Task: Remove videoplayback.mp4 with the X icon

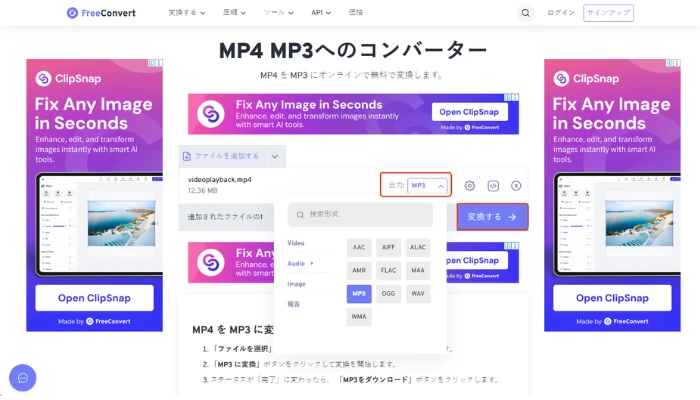Action: 516,186
